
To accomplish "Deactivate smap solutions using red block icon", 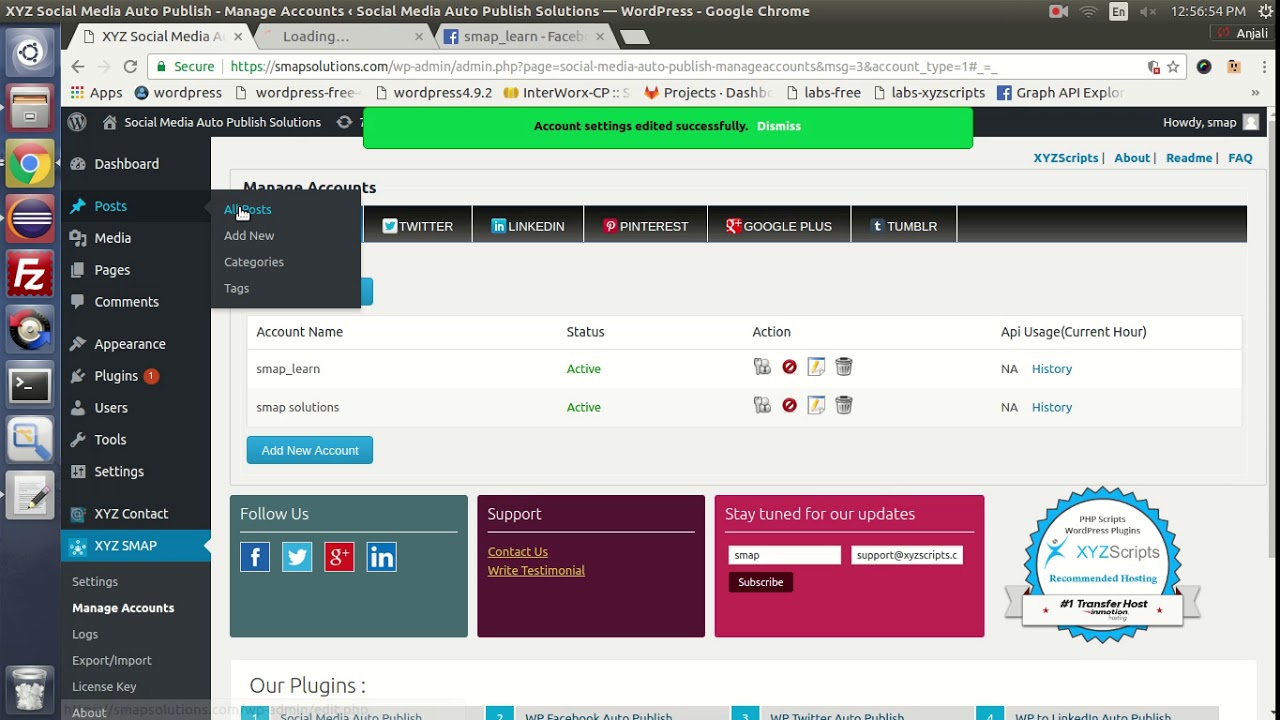I will (789, 405).
